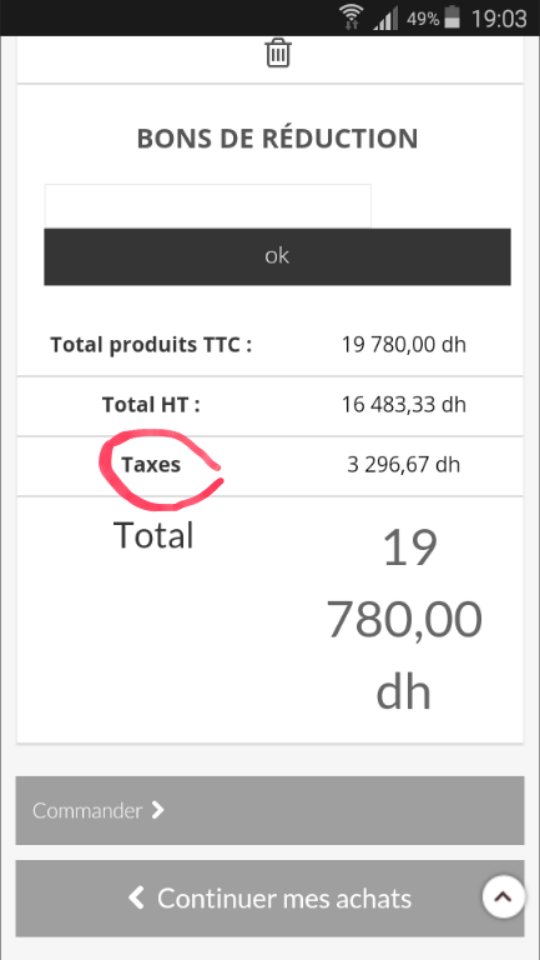Screen dimensions: 540x960
Task: Tap the 3 296,67 dh tax amount
Action: coord(403,465)
